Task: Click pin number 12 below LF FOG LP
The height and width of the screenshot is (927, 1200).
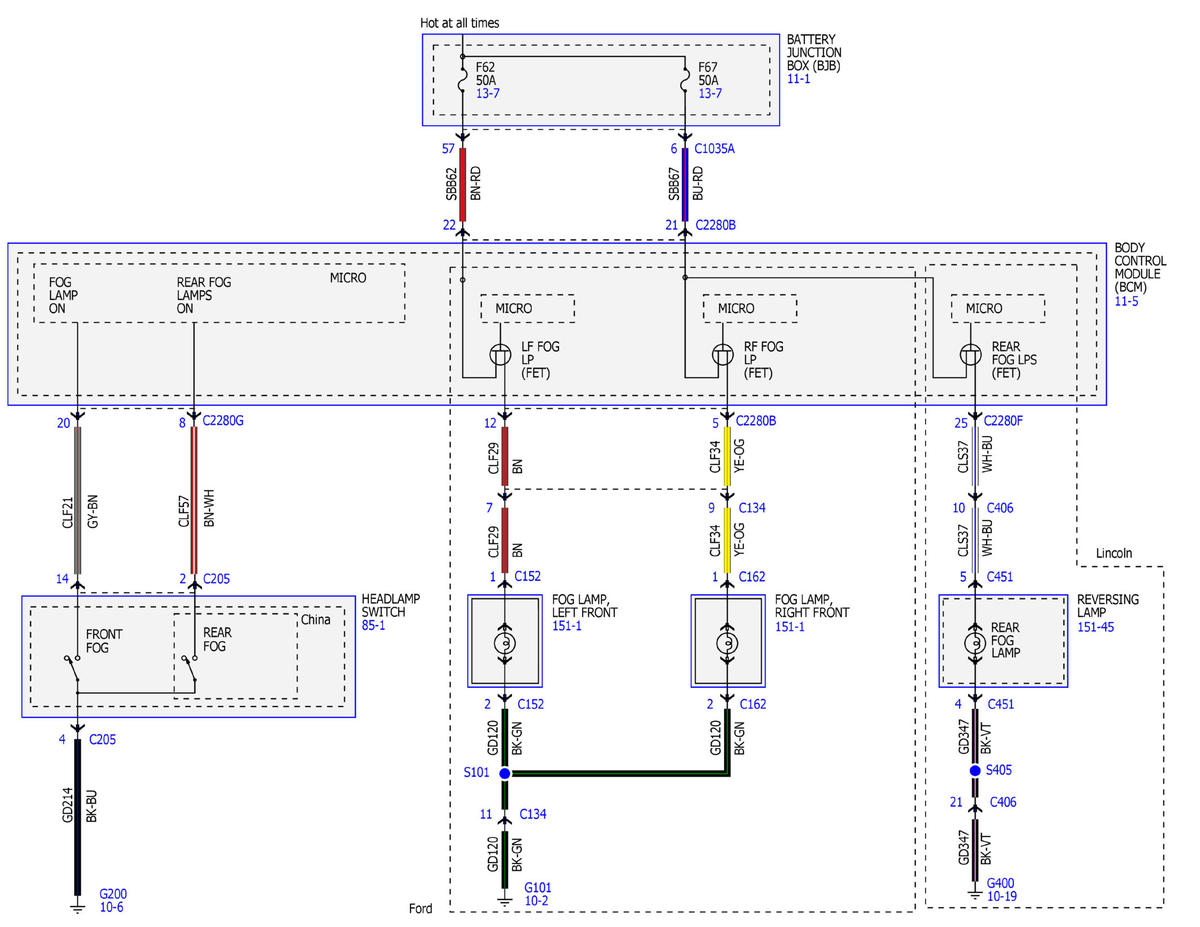Action: pyautogui.click(x=491, y=422)
